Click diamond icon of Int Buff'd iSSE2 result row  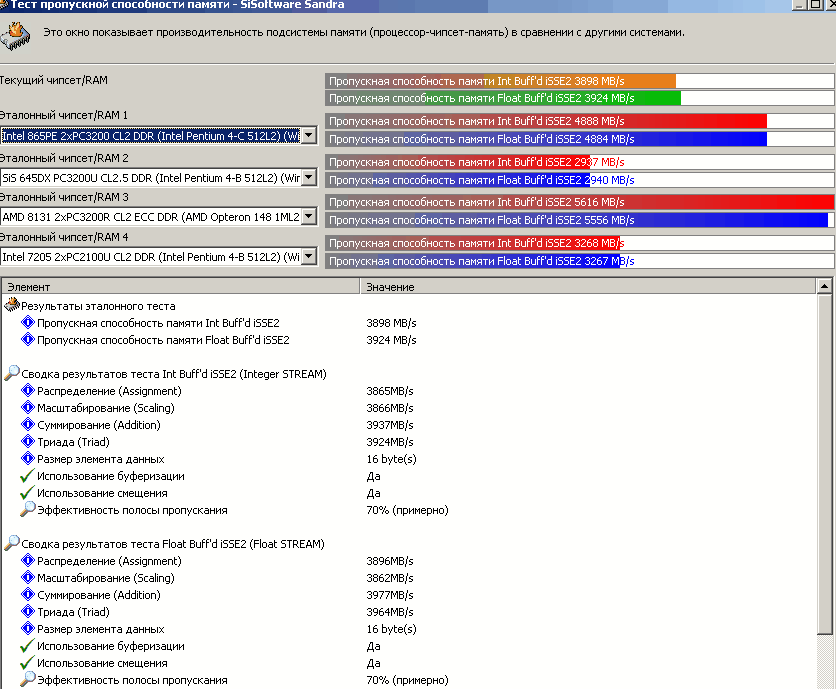click(x=27, y=322)
